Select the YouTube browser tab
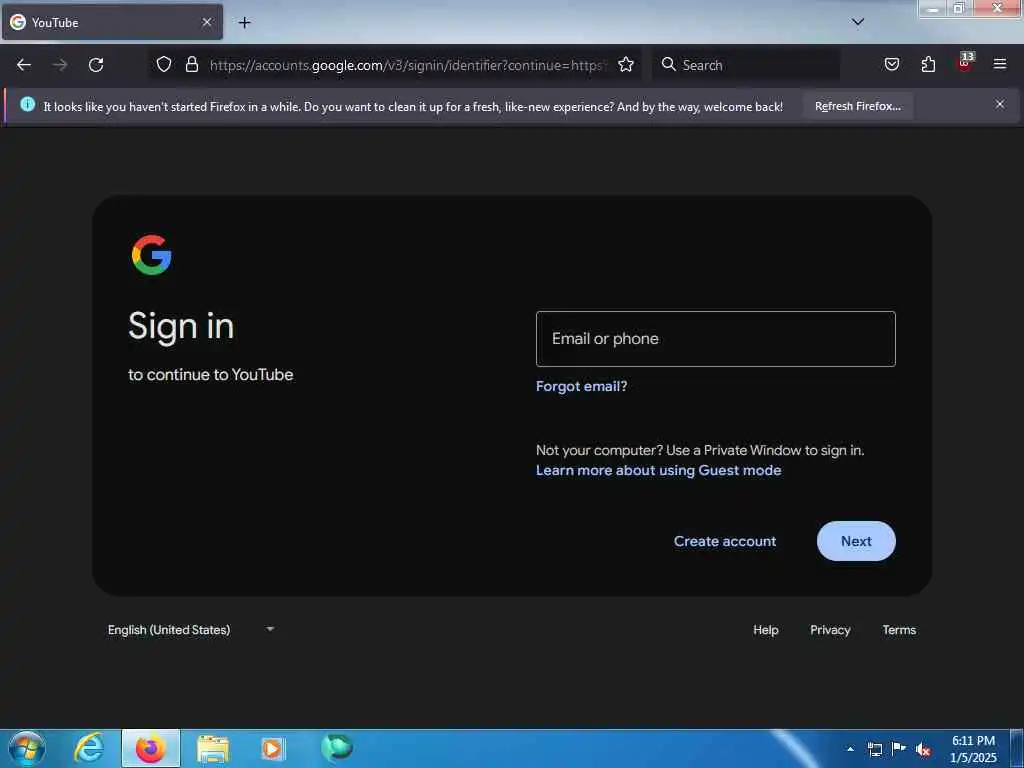Image resolution: width=1024 pixels, height=768 pixels. (x=112, y=22)
